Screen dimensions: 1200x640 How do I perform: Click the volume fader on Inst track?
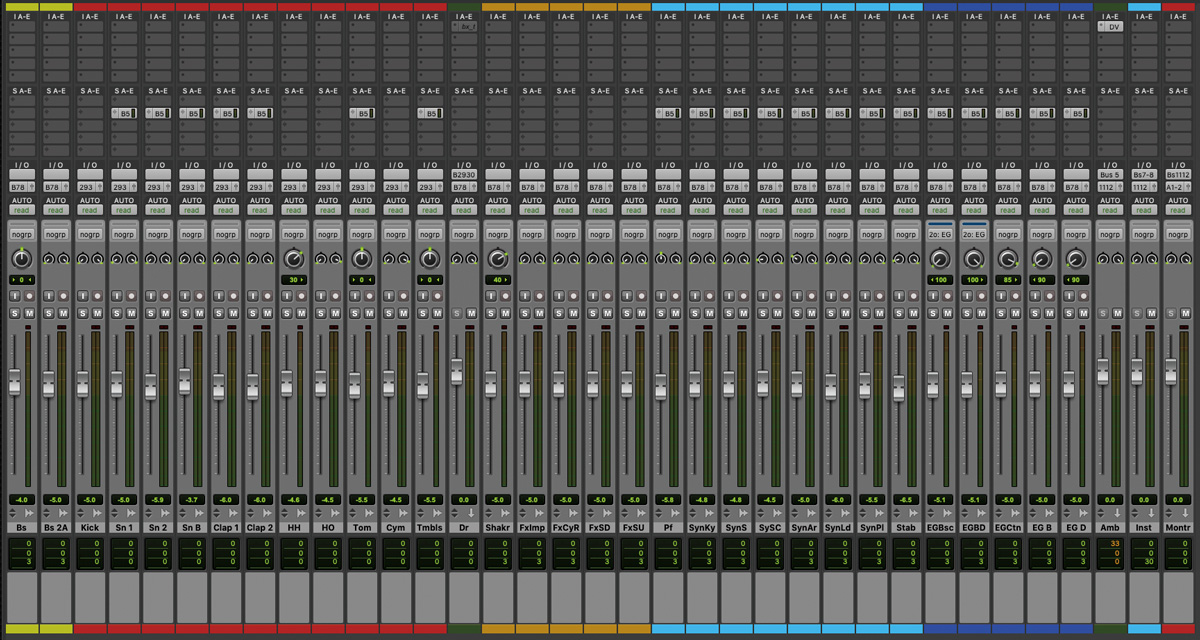[x=1137, y=372]
